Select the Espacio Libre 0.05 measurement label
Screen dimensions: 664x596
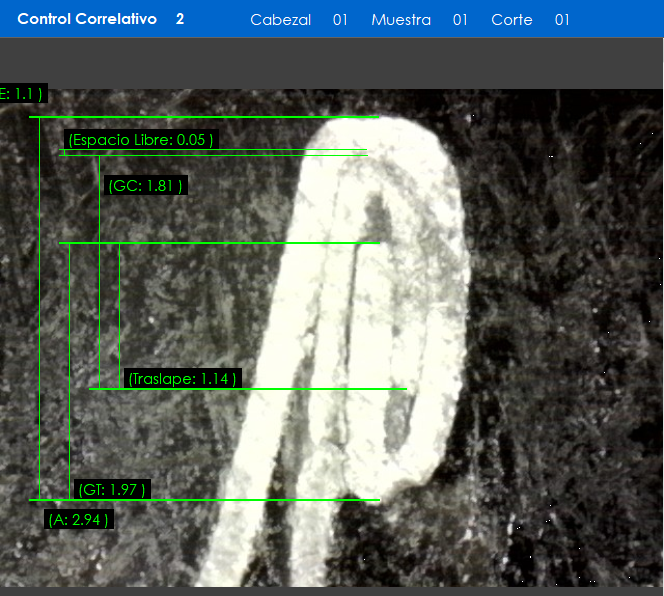click(141, 140)
